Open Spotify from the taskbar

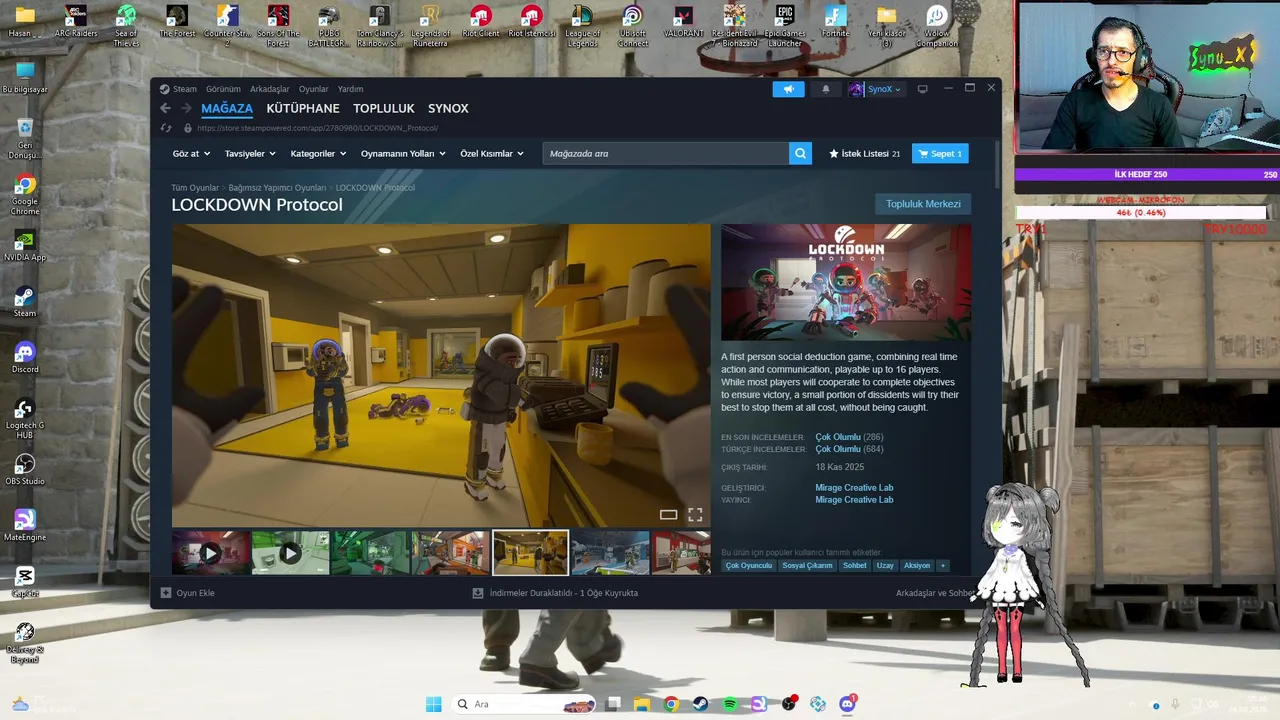[x=730, y=704]
